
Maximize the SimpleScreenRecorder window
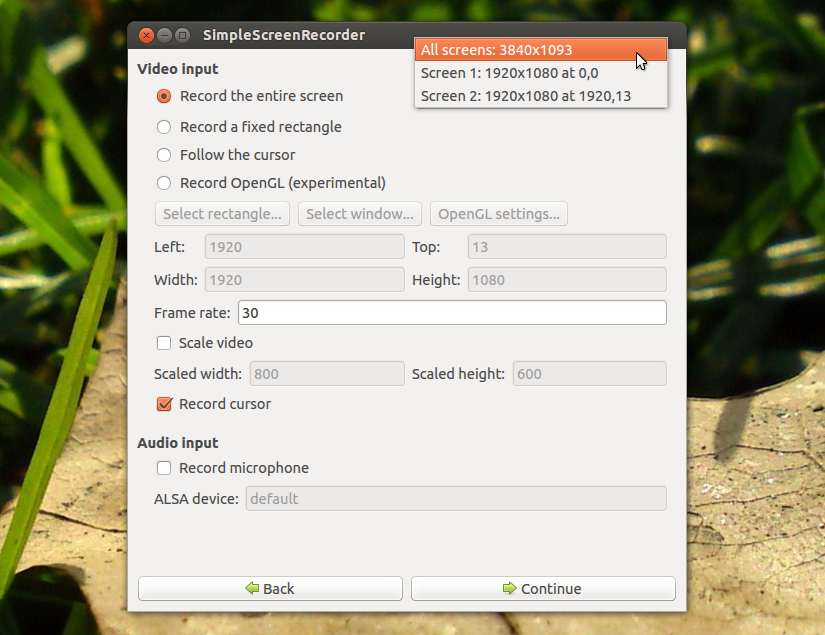click(183, 35)
